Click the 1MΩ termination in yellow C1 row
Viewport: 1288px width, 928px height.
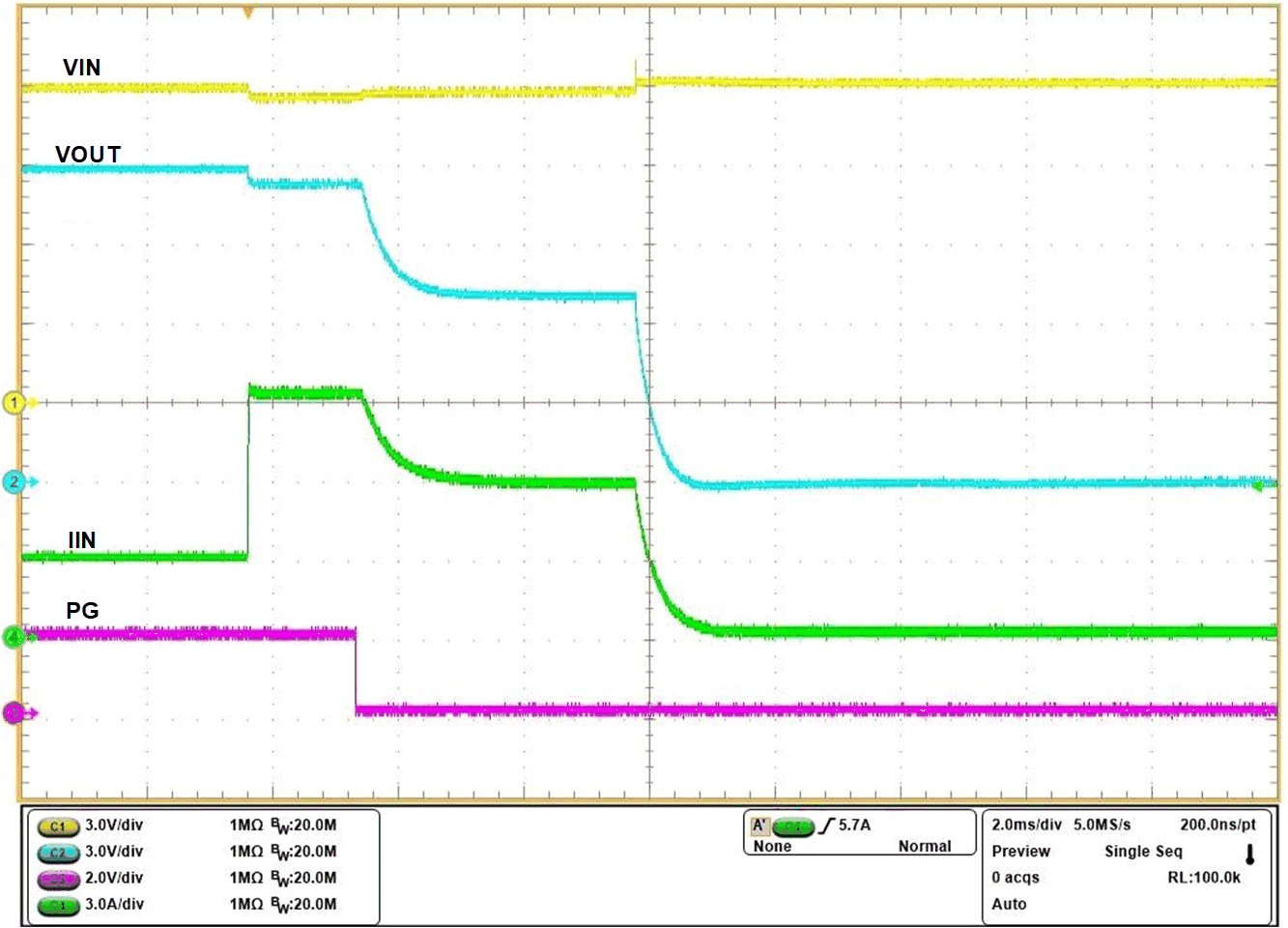(246, 826)
